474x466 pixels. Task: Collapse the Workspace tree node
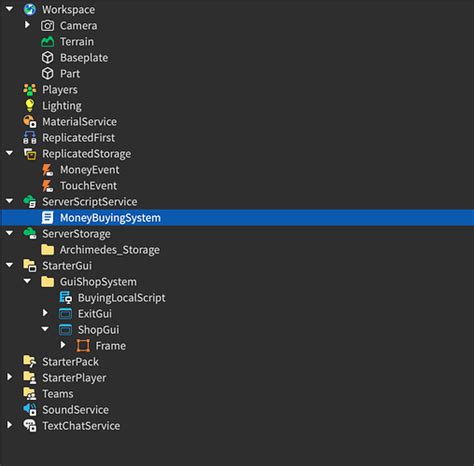[x=10, y=9]
